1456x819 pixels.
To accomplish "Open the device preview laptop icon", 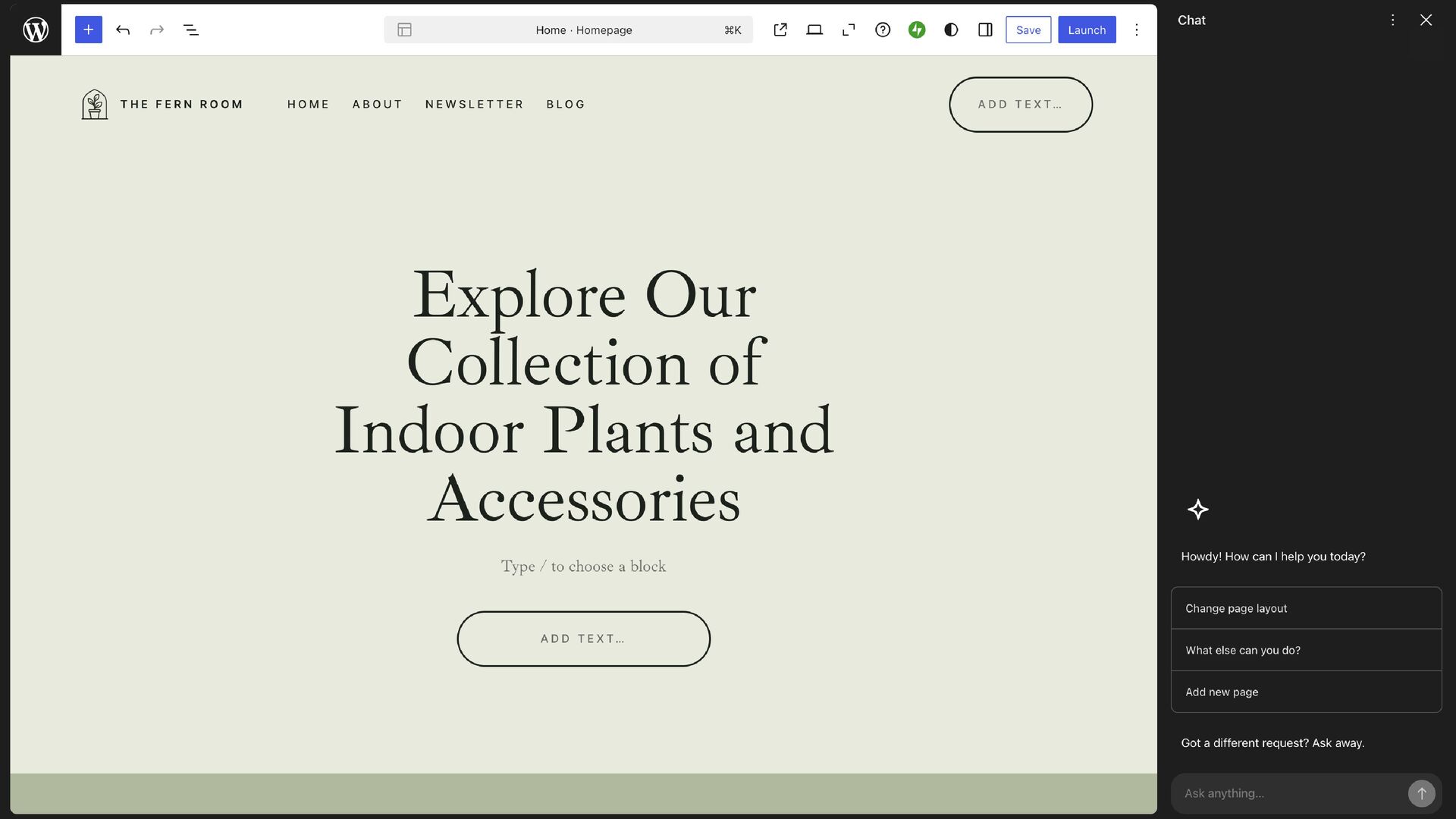I will click(x=814, y=30).
